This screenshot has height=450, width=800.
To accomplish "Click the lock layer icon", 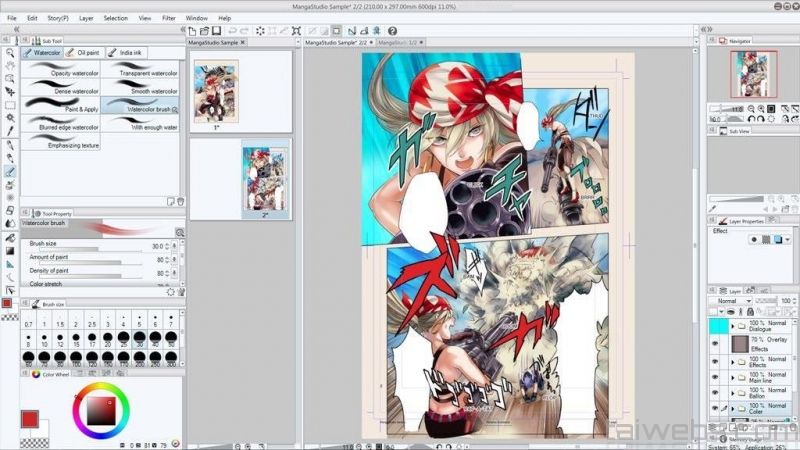I will [750, 312].
